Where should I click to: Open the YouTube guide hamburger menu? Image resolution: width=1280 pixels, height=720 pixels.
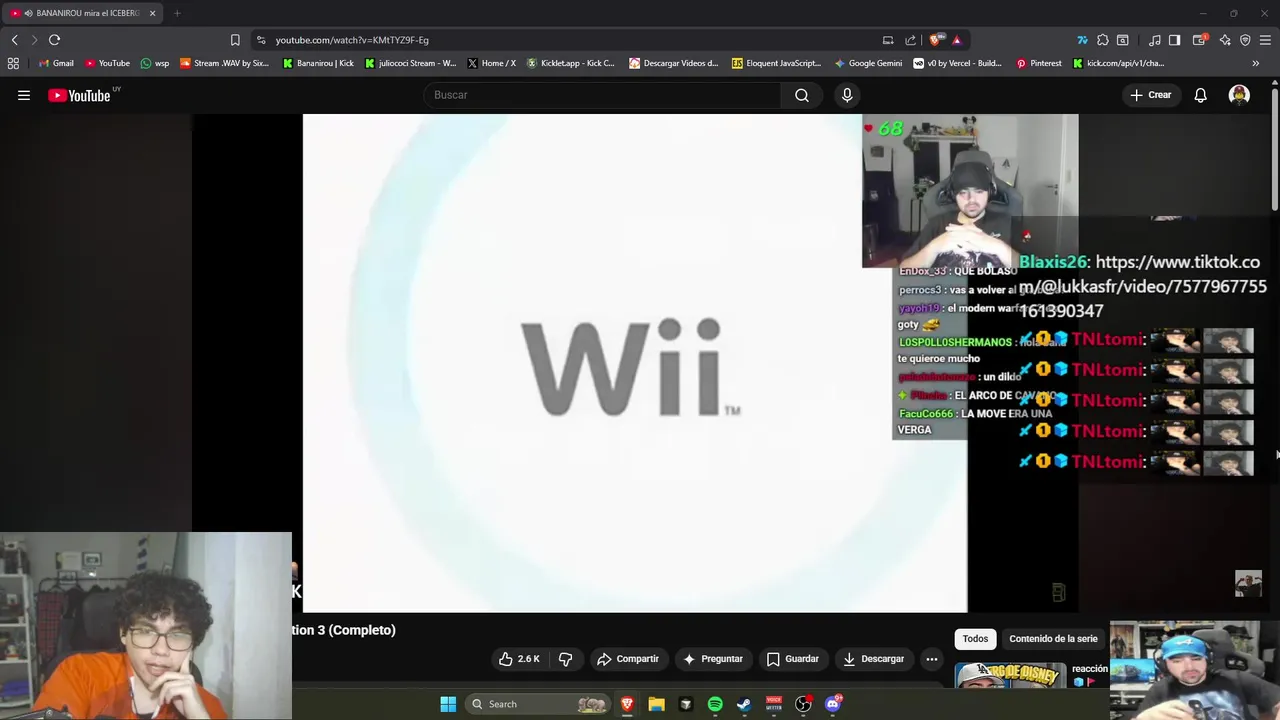(x=24, y=95)
